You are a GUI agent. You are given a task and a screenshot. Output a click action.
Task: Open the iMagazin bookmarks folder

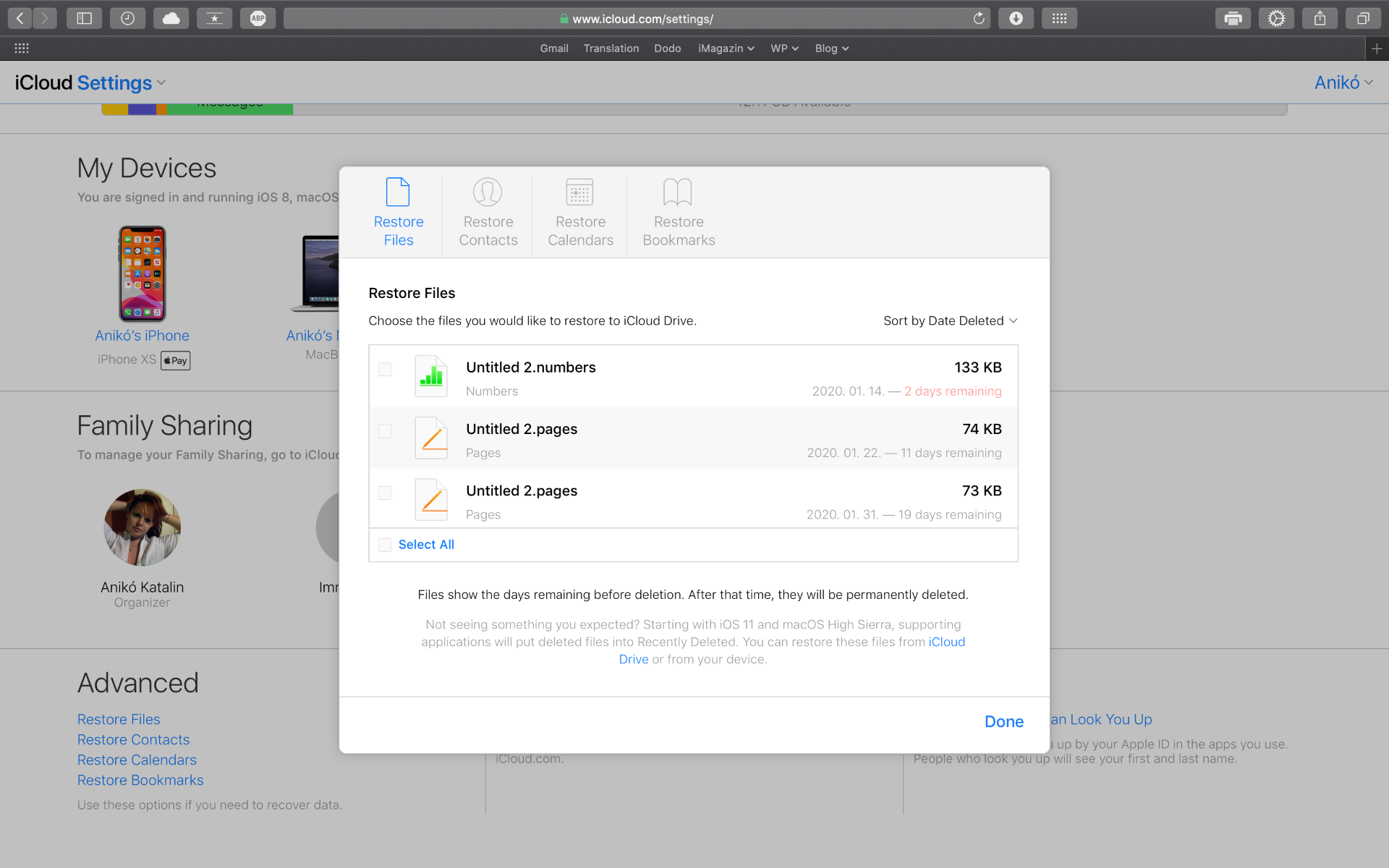click(726, 48)
